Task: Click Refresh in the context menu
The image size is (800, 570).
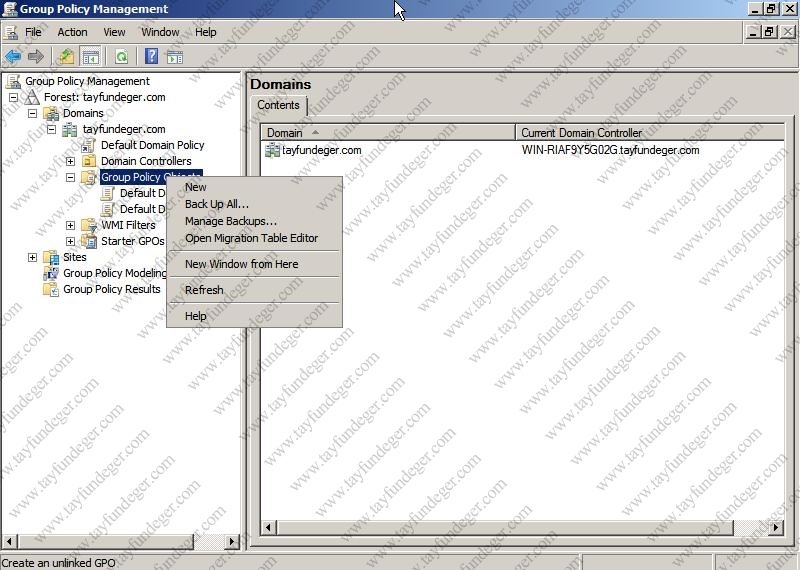Action: tap(254, 290)
